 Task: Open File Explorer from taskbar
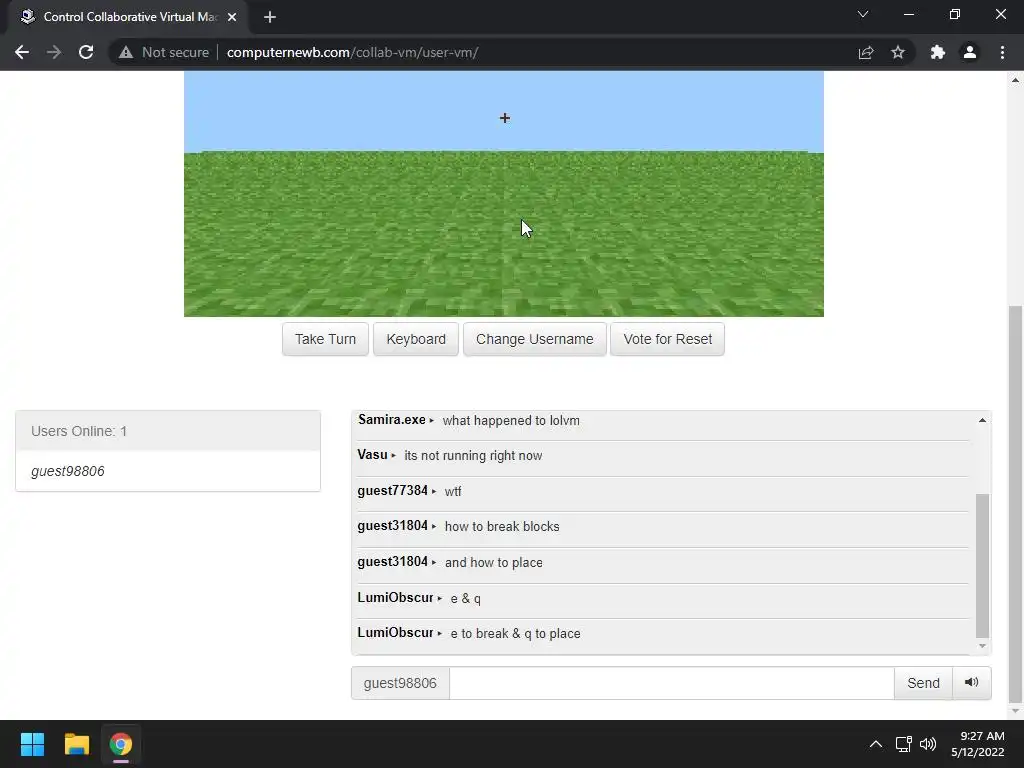tap(76, 744)
